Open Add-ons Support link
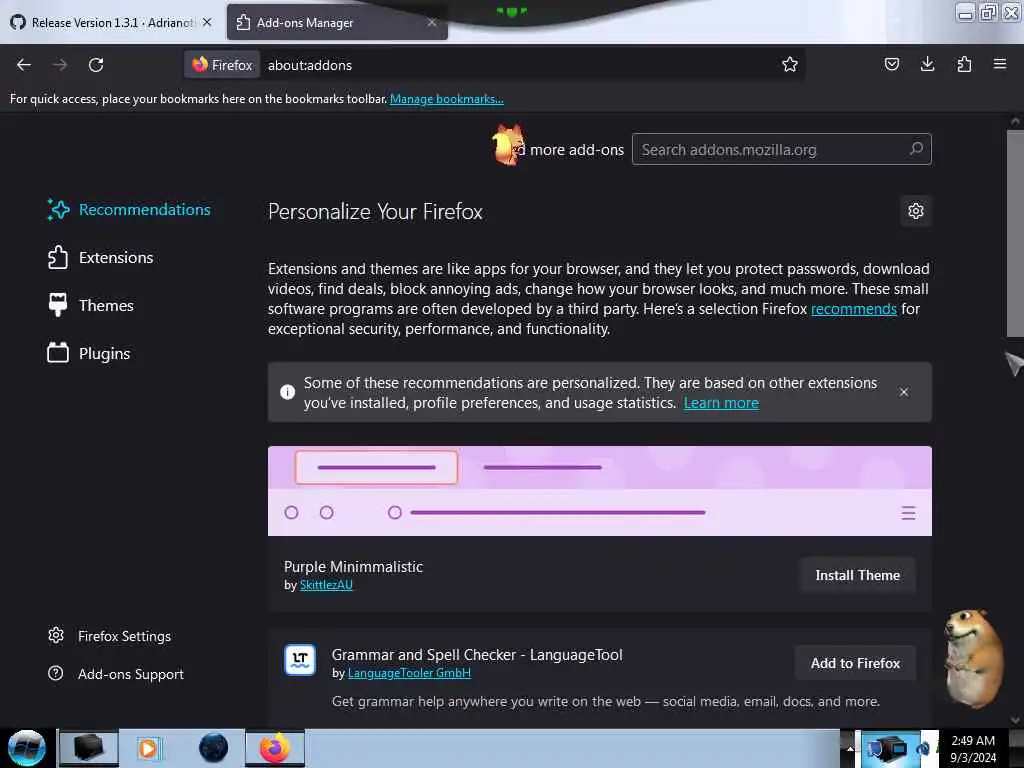The image size is (1024, 768). [x=116, y=674]
